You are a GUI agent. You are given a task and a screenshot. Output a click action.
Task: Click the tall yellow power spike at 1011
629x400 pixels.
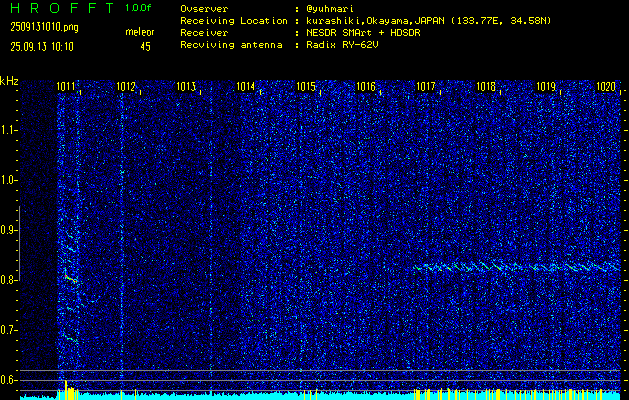click(x=66, y=390)
